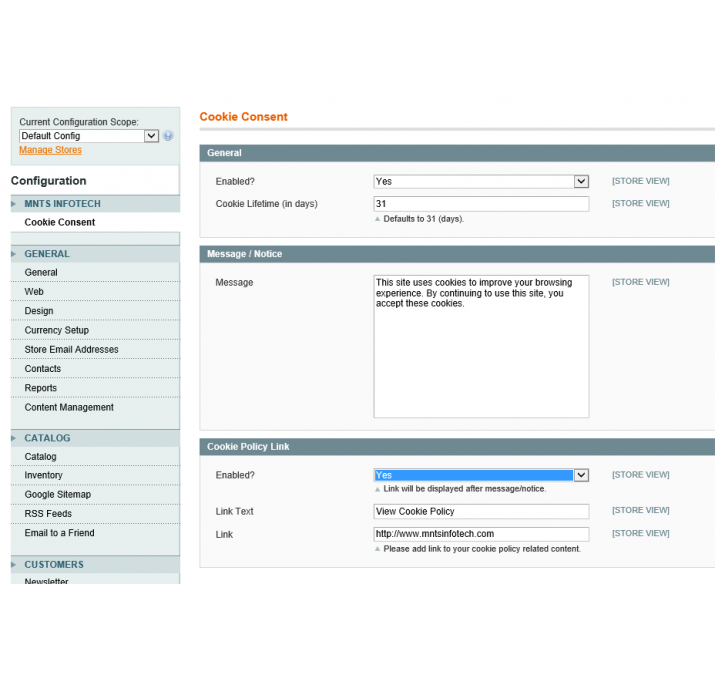Expand the MNTS INFOTECH sidebar group arrow
Viewport: 725px width, 680px height.
(x=14, y=204)
